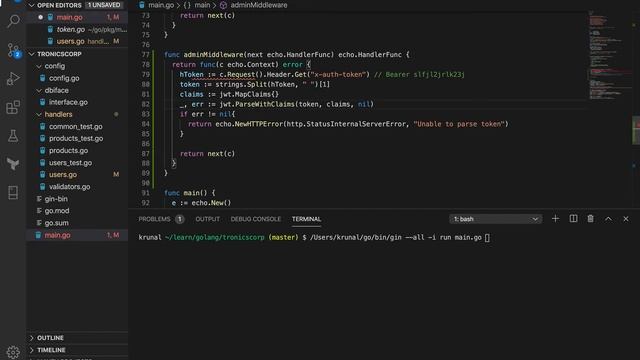Open the Extensions view
Viewport: 640px width, 360px height.
[x=13, y=107]
